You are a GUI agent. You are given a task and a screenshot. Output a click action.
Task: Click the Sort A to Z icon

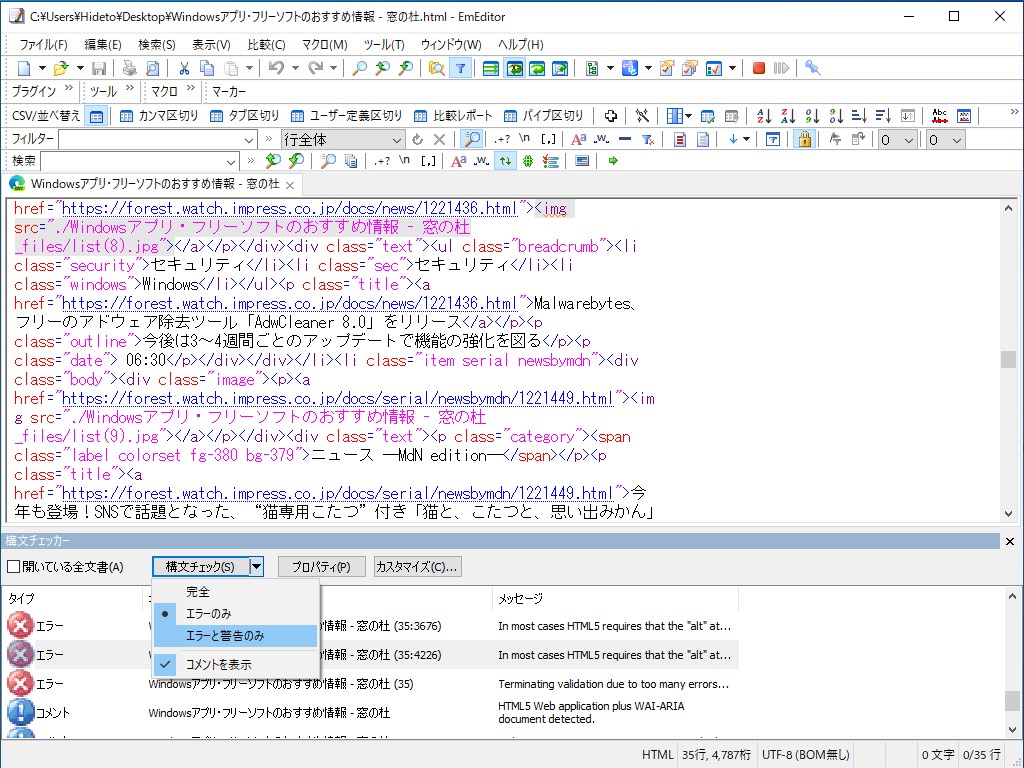tap(763, 116)
